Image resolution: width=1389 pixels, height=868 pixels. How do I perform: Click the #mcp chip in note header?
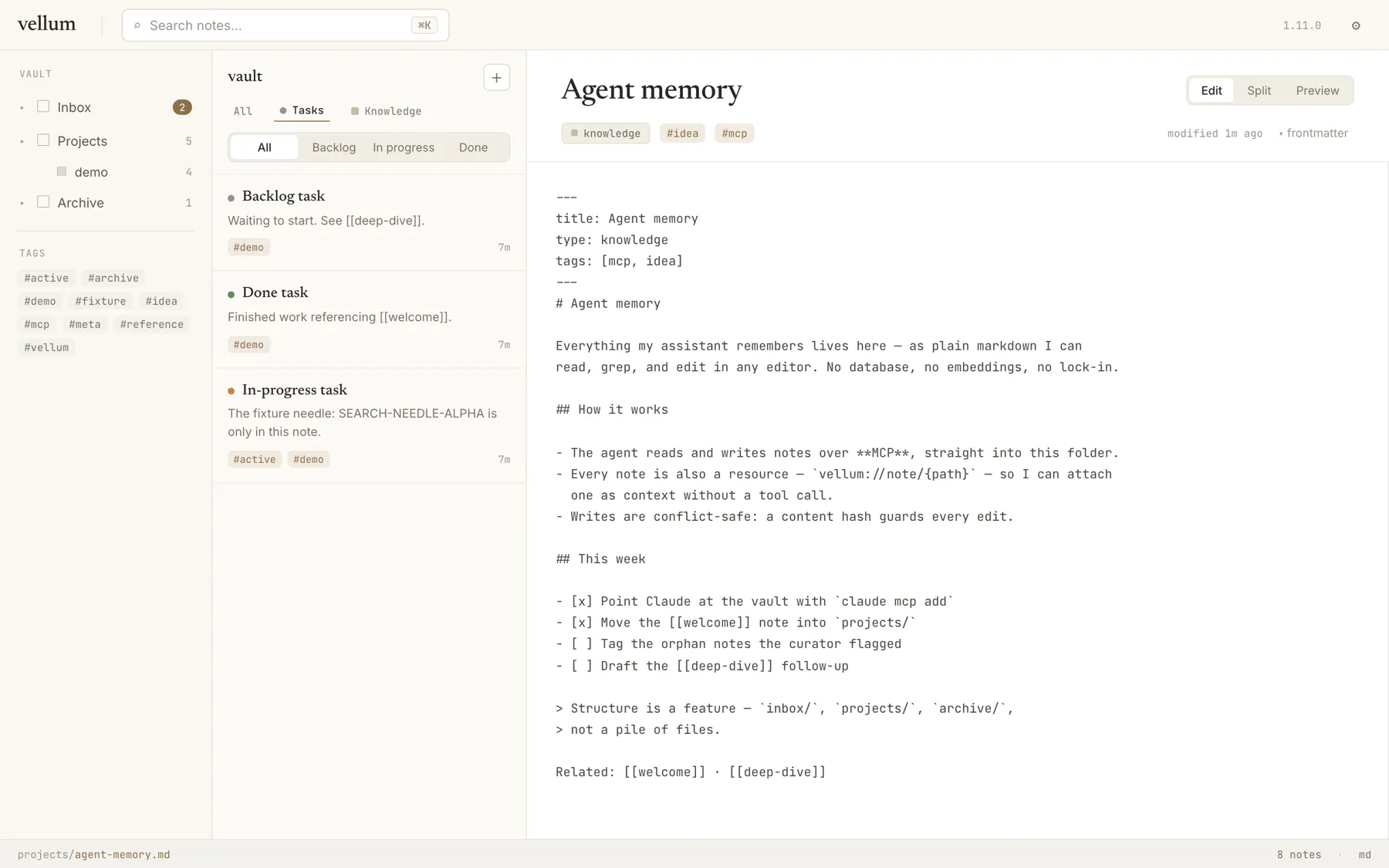[x=735, y=133]
